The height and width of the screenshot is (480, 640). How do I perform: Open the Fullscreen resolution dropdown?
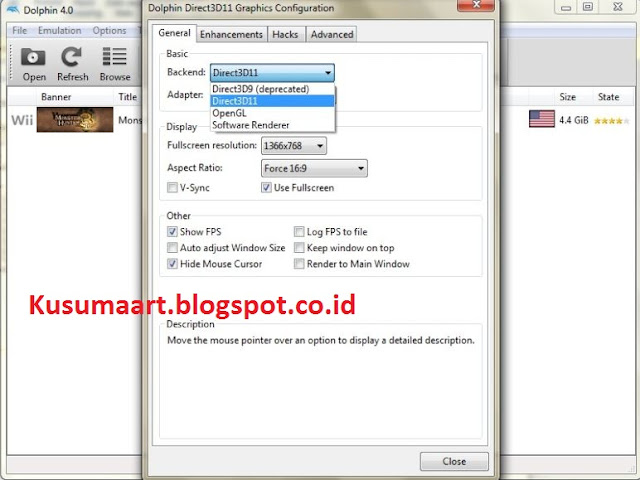(293, 146)
